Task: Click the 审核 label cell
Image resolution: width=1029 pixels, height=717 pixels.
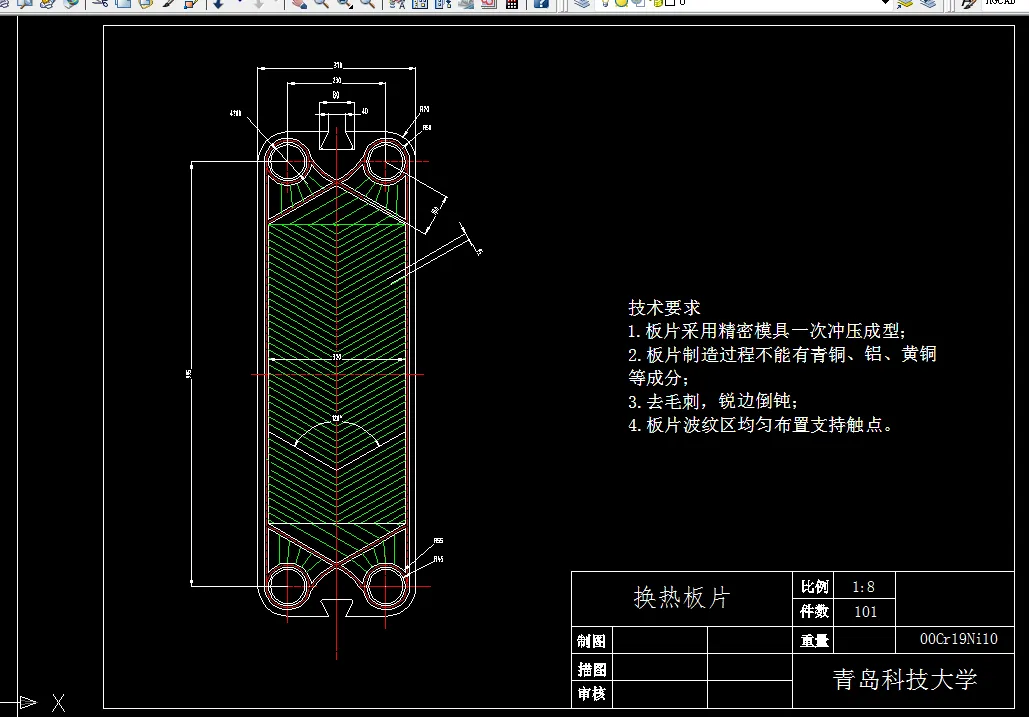Action: (x=591, y=693)
